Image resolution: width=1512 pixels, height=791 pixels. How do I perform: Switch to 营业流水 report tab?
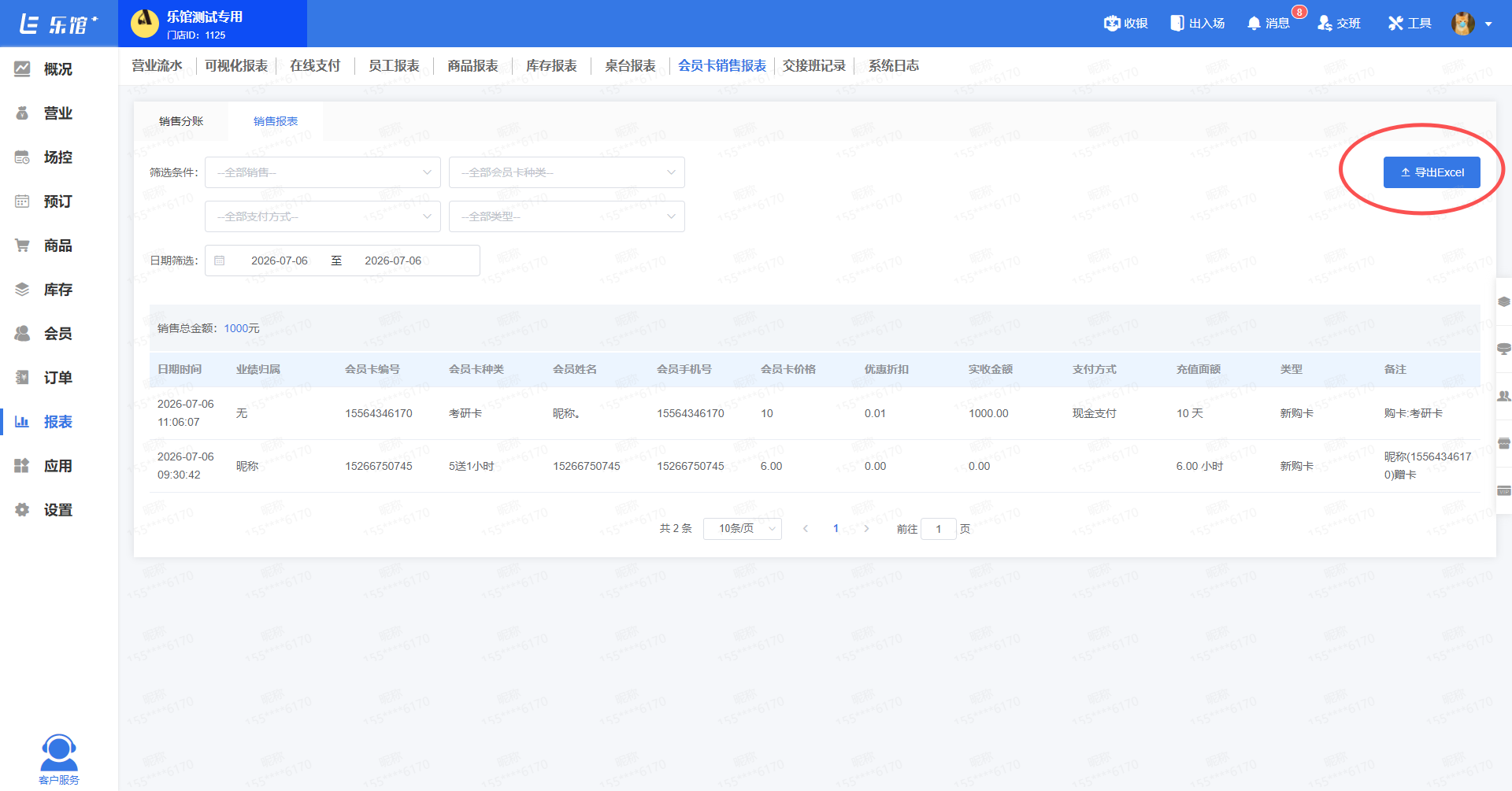pyautogui.click(x=157, y=66)
